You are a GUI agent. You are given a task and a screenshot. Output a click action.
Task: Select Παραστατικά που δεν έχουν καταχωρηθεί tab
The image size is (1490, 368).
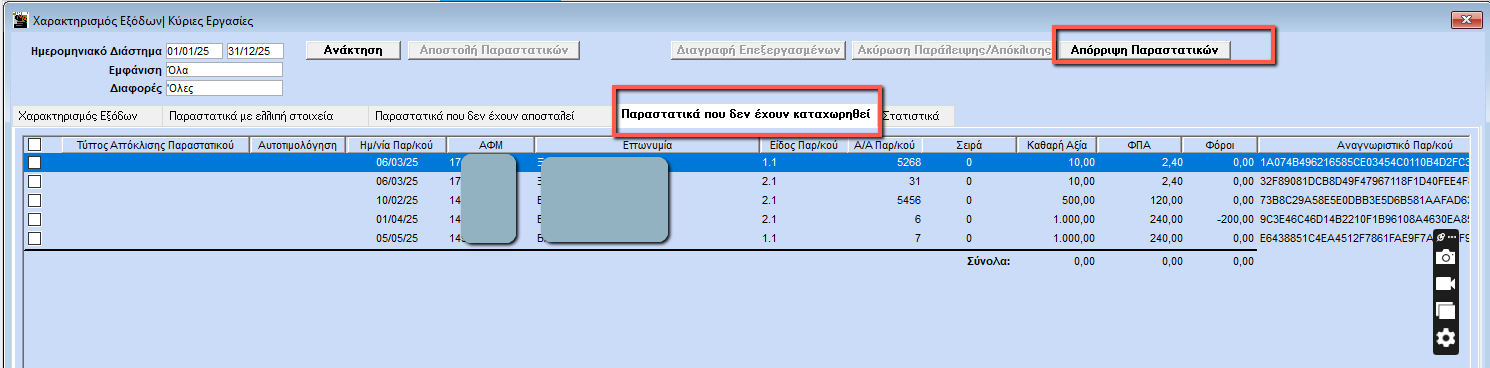click(x=747, y=113)
